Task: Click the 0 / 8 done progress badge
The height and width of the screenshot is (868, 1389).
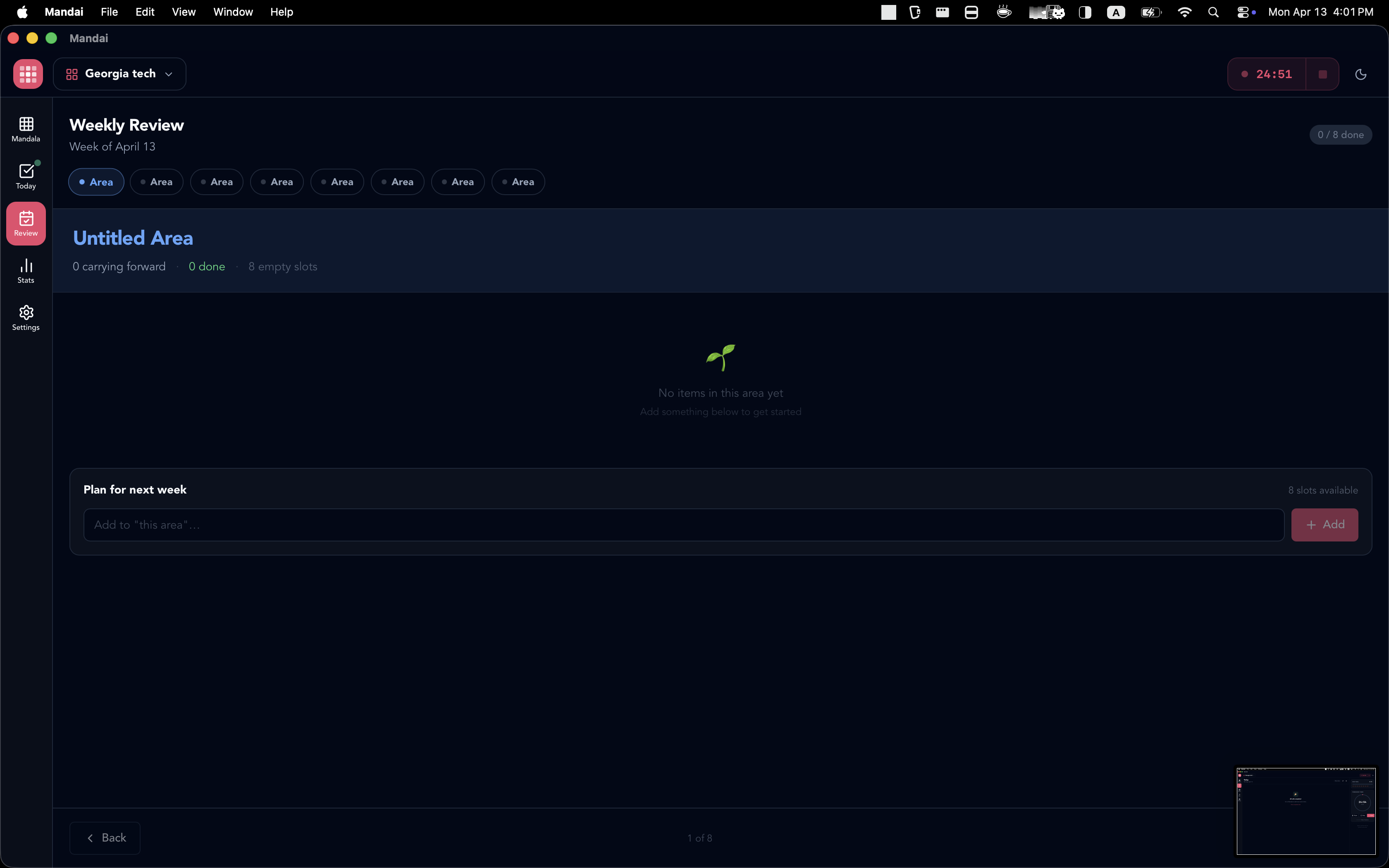Action: (1341, 134)
